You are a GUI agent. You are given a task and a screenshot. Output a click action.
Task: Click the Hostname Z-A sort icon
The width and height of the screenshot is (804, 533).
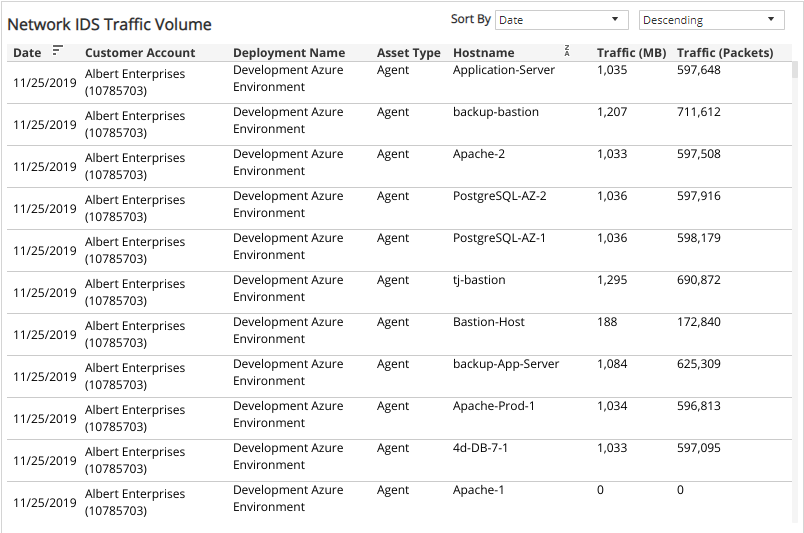(567, 51)
